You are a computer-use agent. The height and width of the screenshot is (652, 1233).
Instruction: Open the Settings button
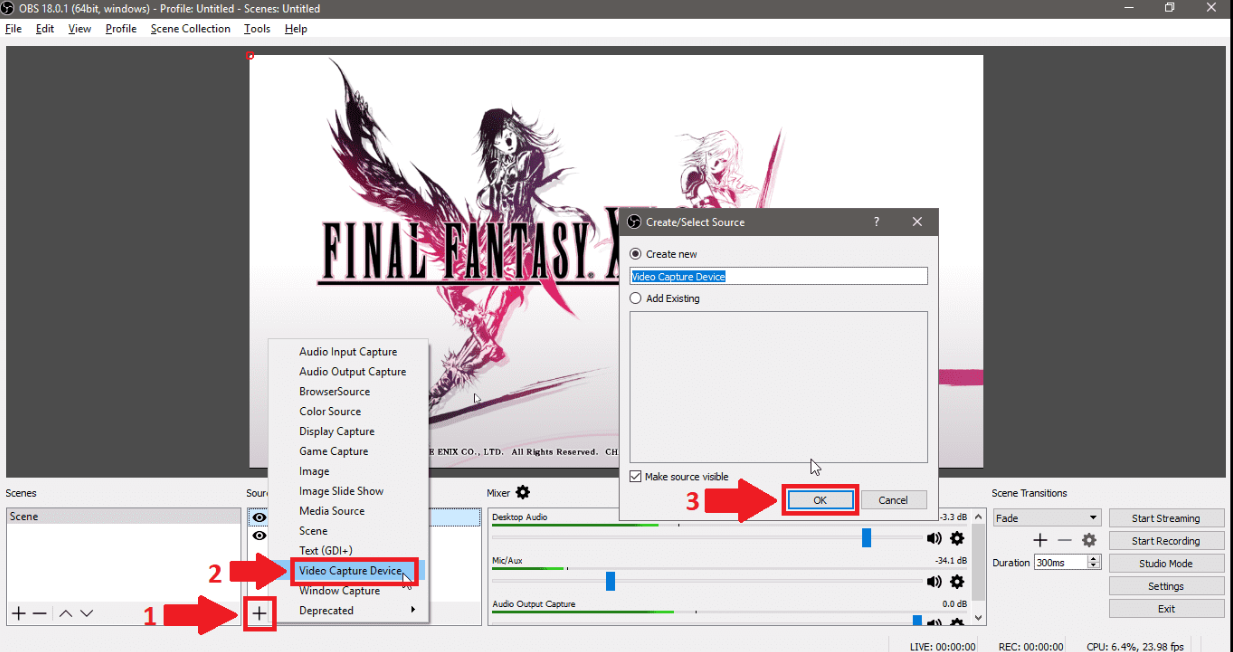tap(1166, 587)
